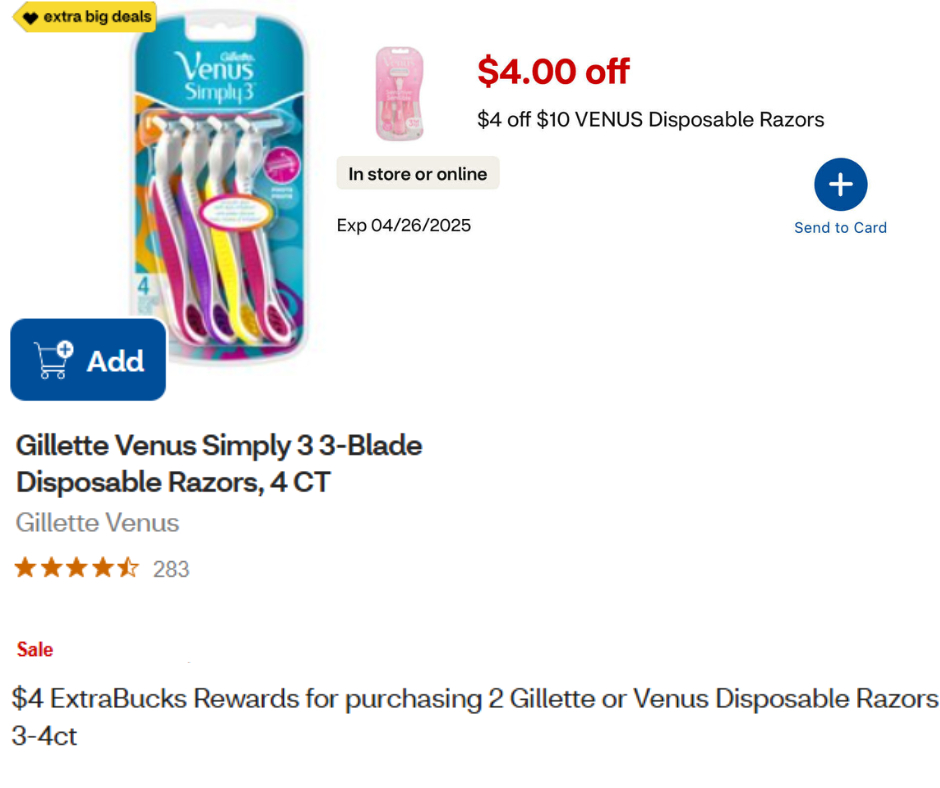Click the half-filled fifth rating star
This screenshot has height=788, width=940.
[x=129, y=569]
